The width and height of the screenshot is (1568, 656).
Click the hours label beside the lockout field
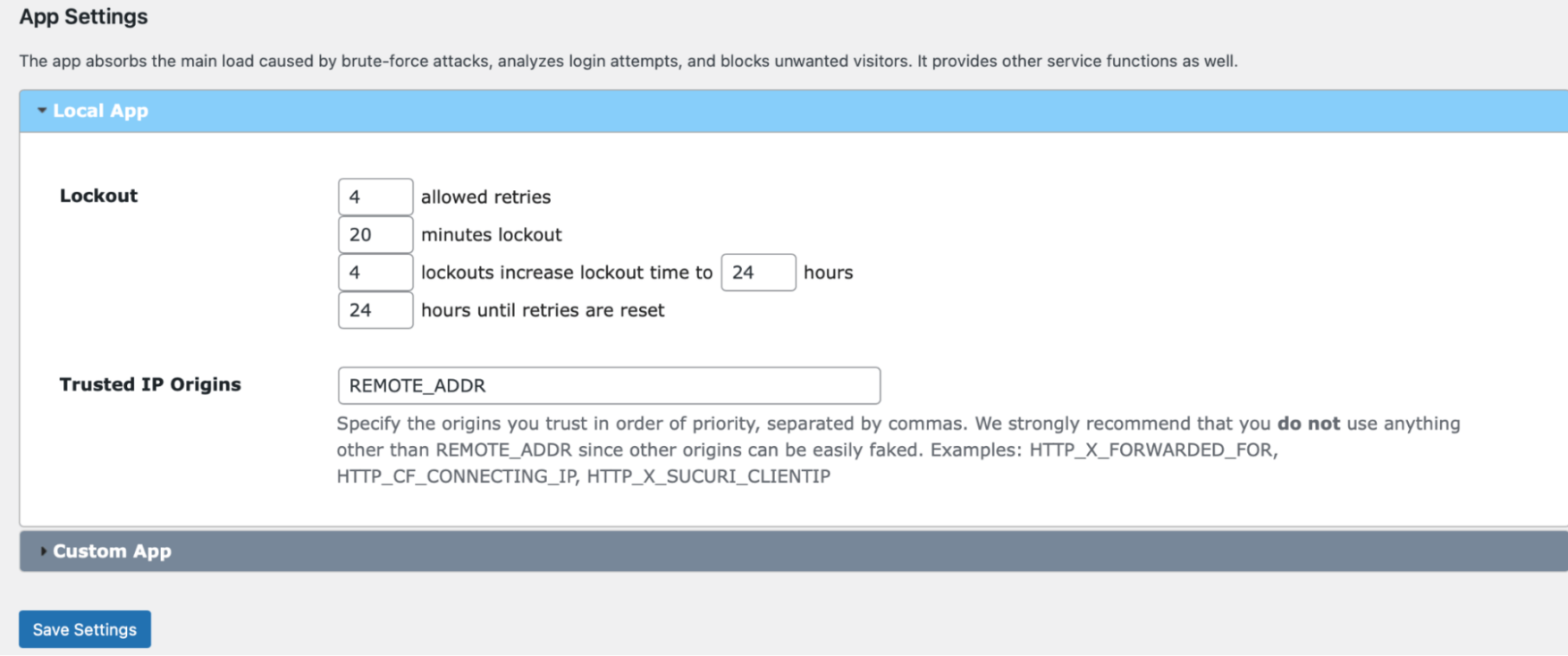pyautogui.click(x=827, y=273)
